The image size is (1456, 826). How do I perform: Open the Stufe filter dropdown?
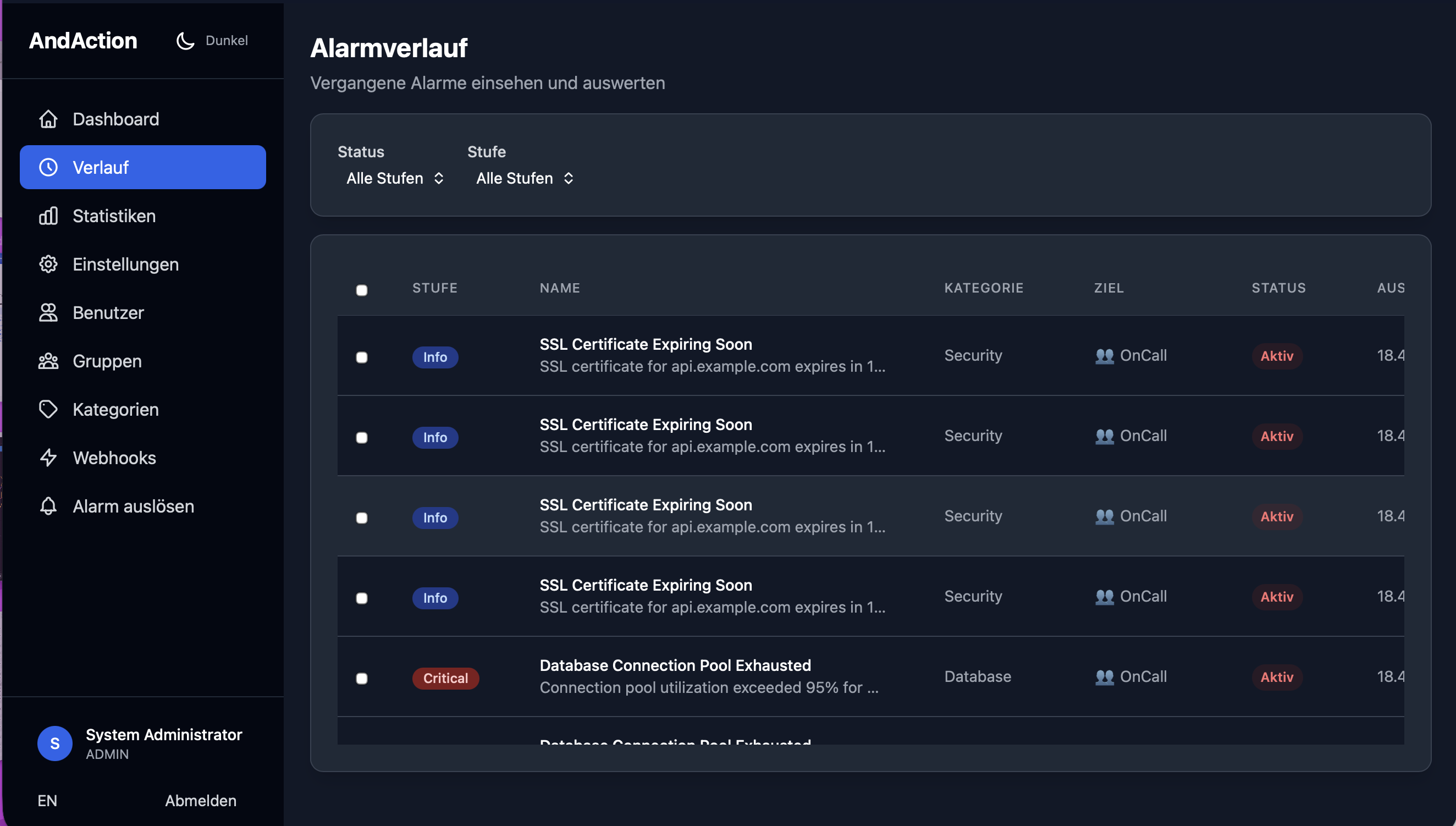point(525,178)
